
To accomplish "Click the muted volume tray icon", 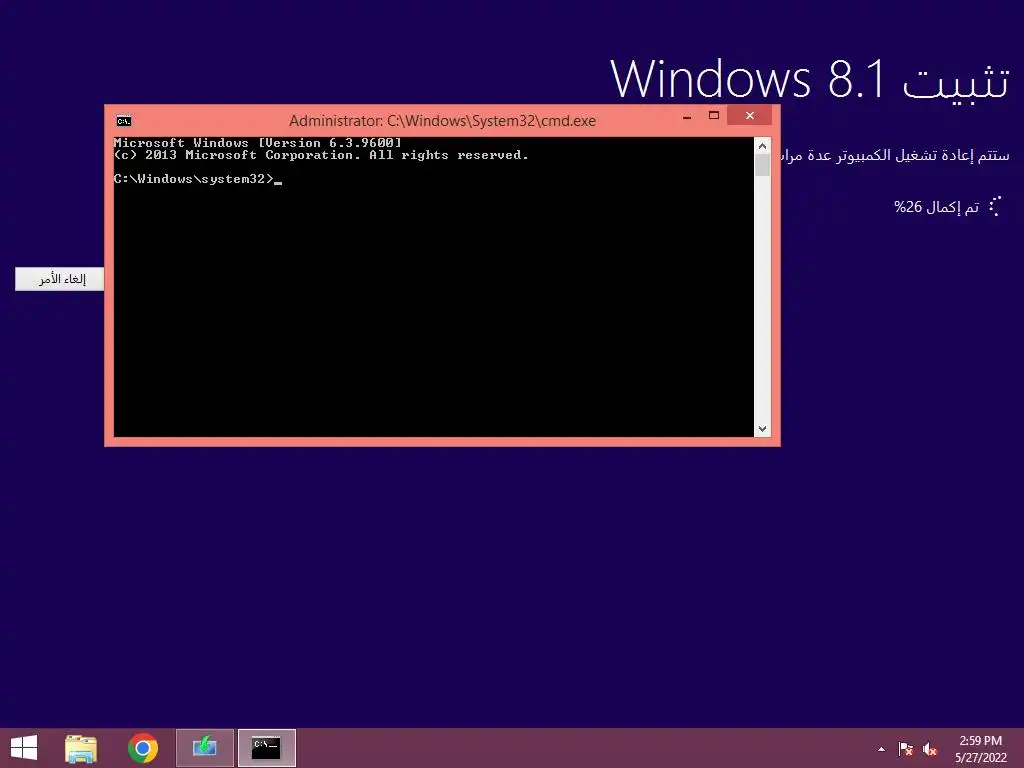I will [x=929, y=749].
